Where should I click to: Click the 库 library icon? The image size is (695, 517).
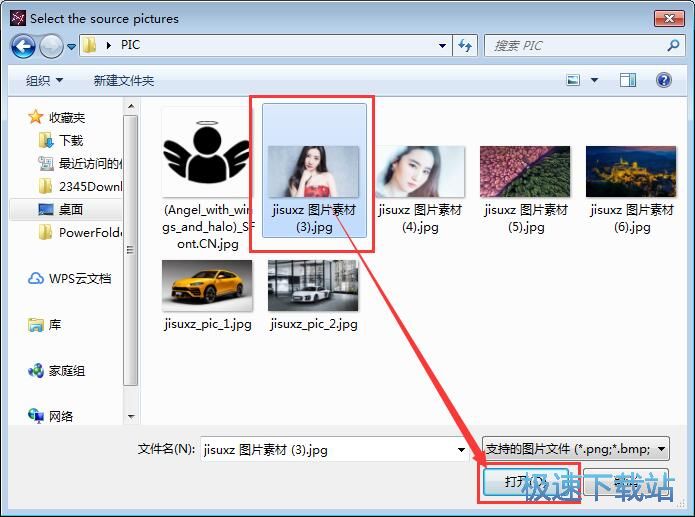[x=35, y=325]
